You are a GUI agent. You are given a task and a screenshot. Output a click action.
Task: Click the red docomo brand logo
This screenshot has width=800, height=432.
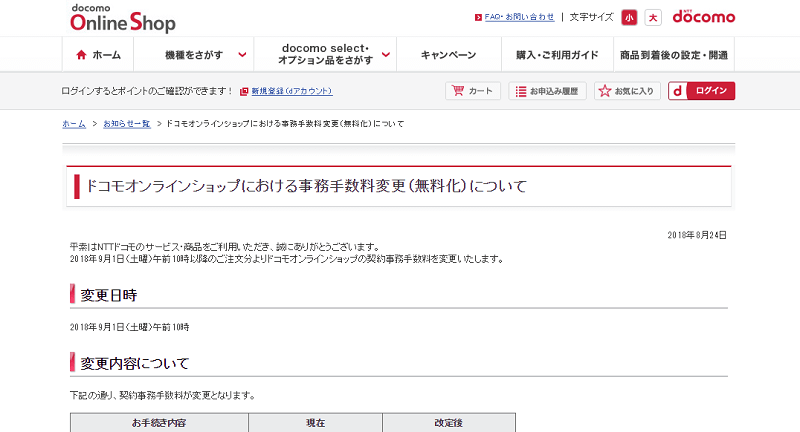704,16
